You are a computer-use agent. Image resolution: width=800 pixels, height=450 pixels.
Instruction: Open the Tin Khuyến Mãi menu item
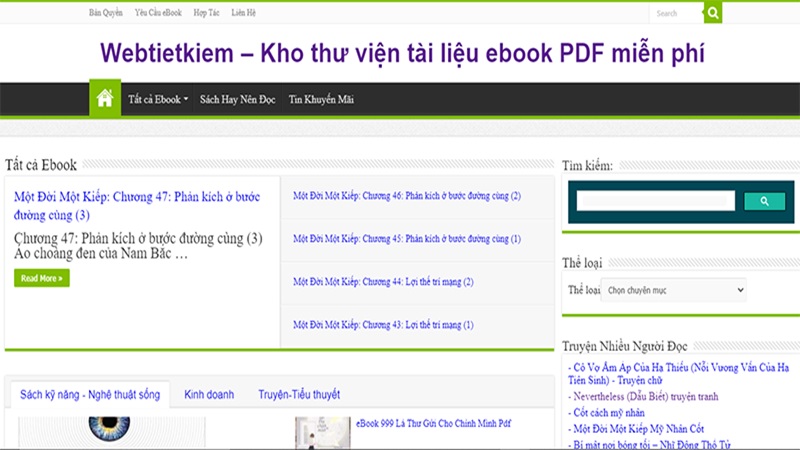tap(321, 99)
